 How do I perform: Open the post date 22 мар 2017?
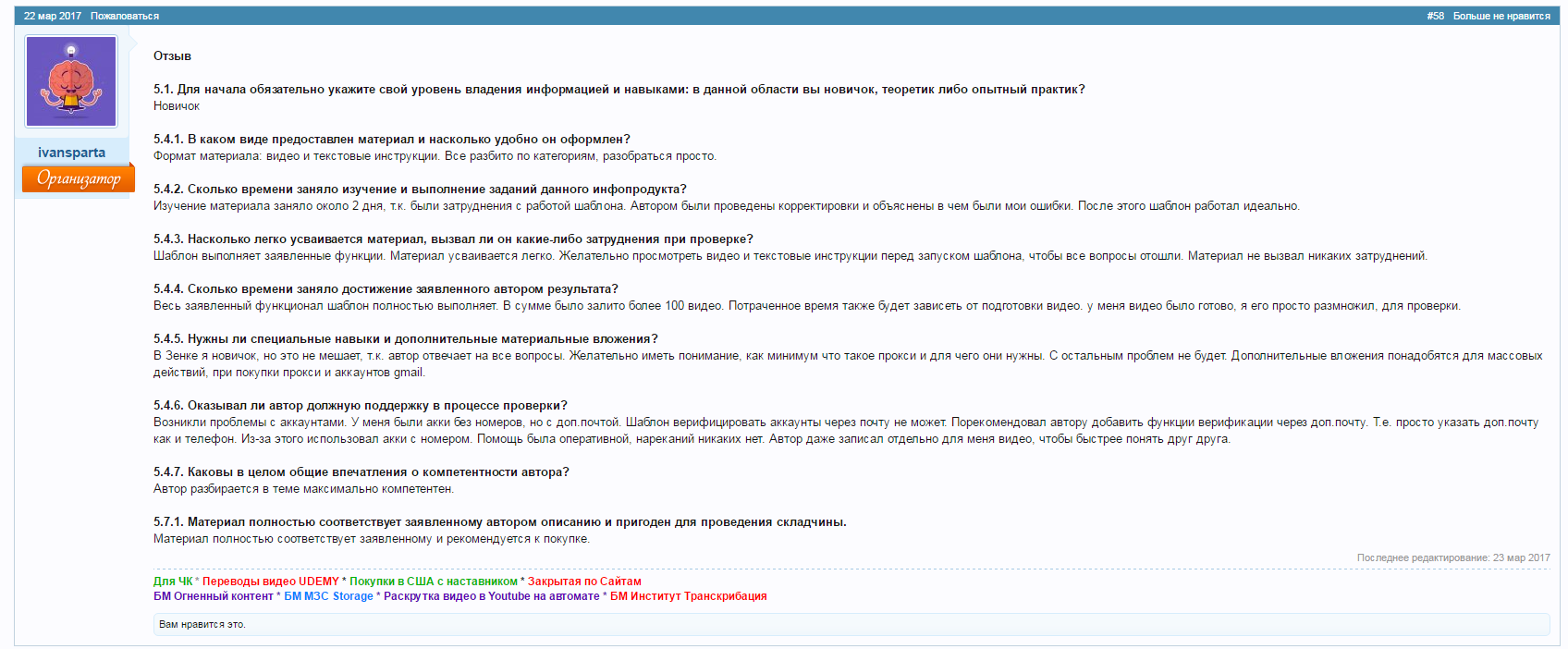click(53, 16)
